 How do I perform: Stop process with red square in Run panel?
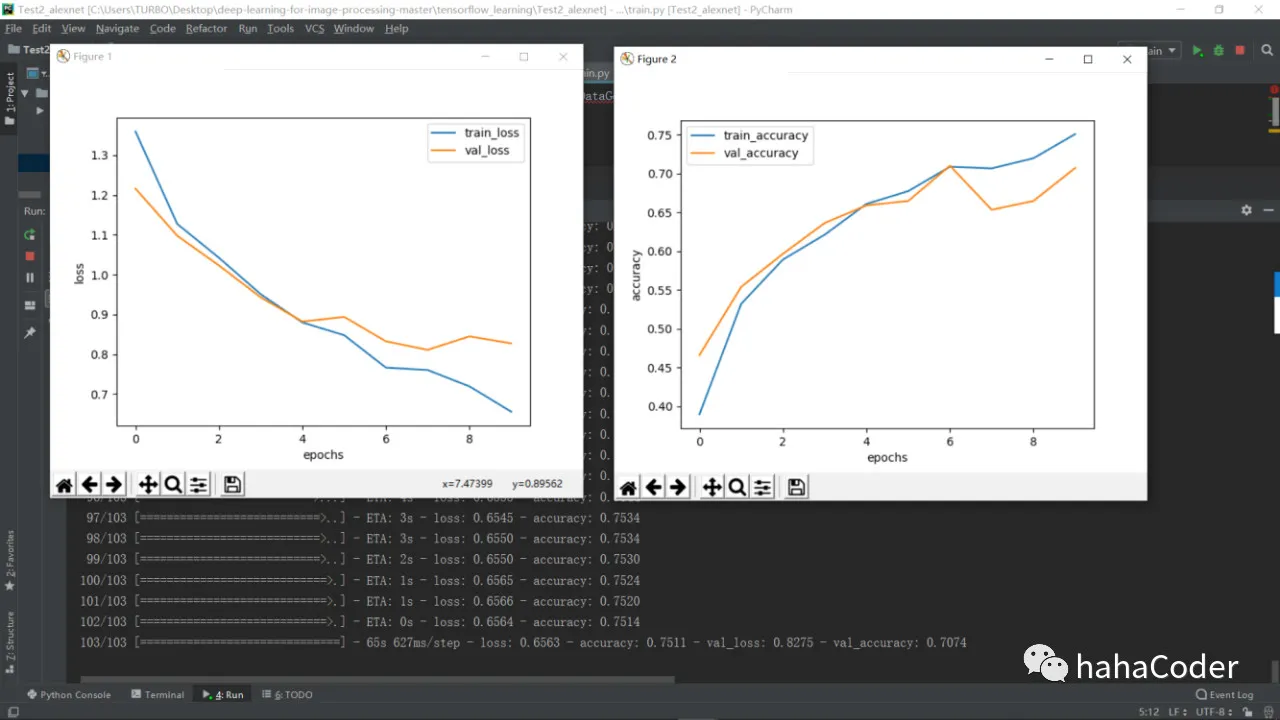(30, 256)
